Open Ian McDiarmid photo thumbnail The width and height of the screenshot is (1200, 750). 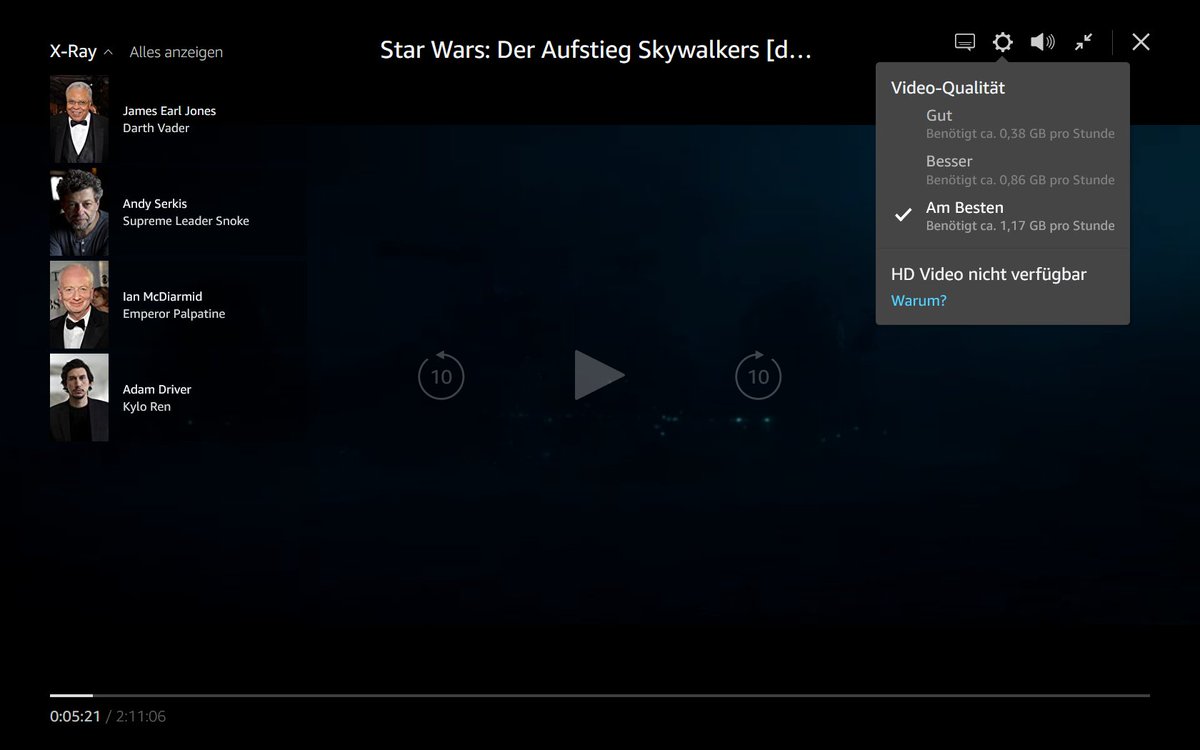click(x=79, y=305)
